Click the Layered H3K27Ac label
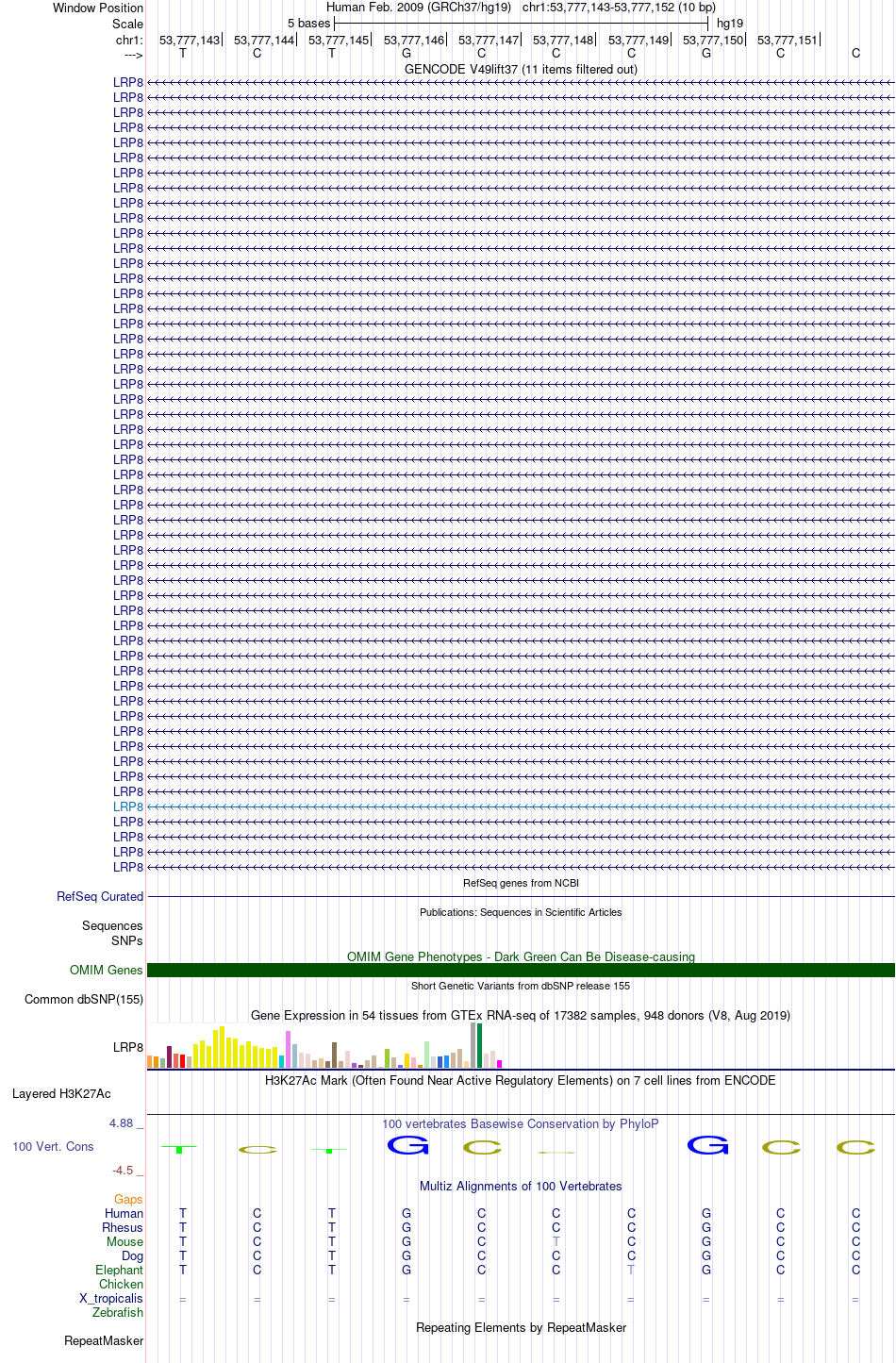The width and height of the screenshot is (896, 1363). point(61,1093)
